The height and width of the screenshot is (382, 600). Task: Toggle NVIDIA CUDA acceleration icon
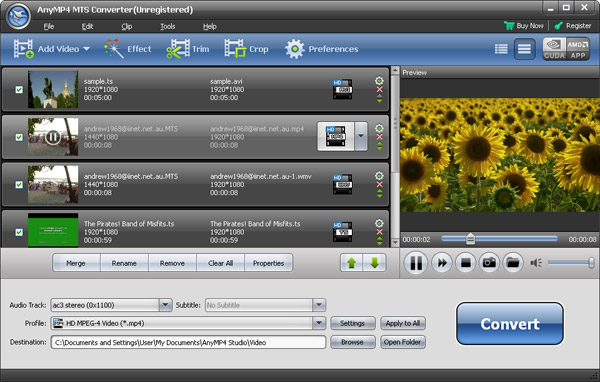[x=554, y=49]
